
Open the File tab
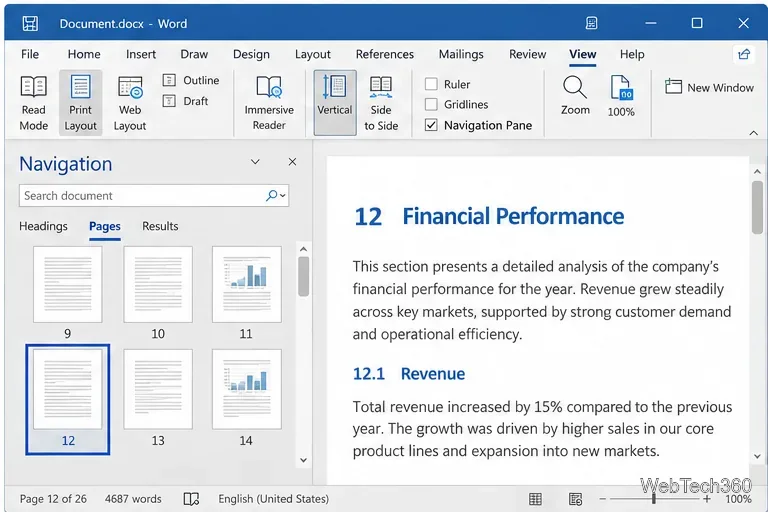click(30, 54)
